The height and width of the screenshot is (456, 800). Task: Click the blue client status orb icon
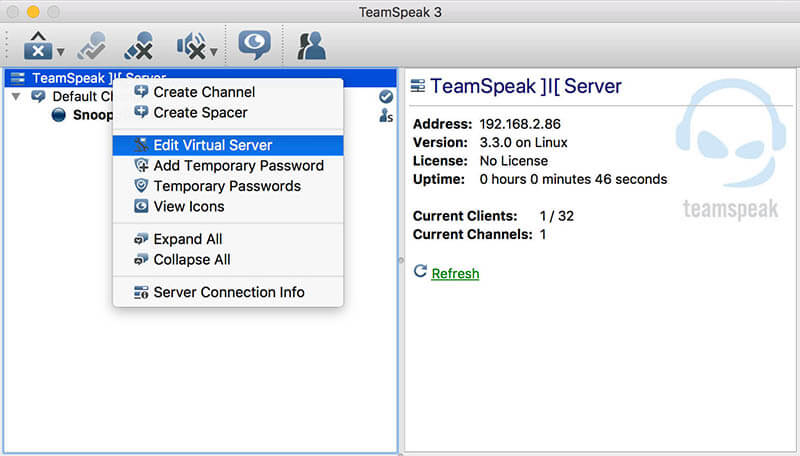pos(59,115)
